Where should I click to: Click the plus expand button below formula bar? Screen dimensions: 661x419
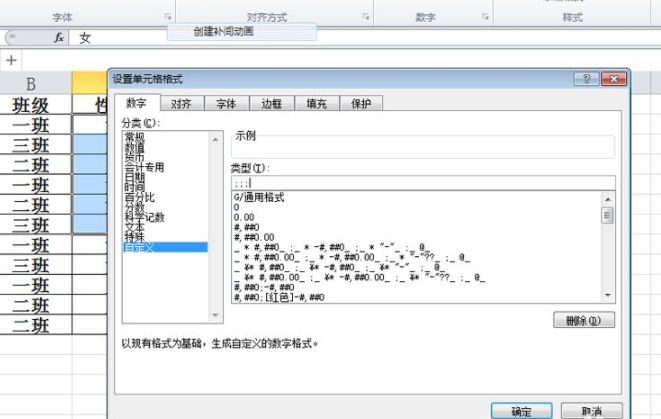point(11,60)
